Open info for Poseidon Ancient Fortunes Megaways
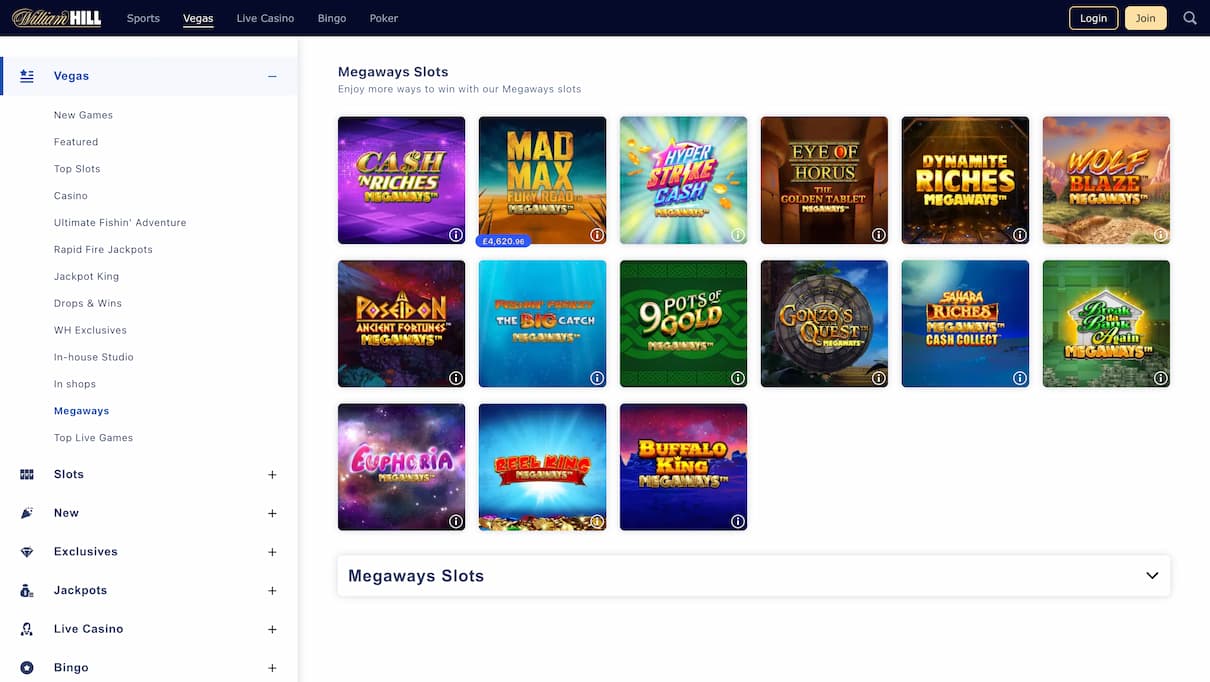Screen dimensions: 1210x682 (x=456, y=378)
